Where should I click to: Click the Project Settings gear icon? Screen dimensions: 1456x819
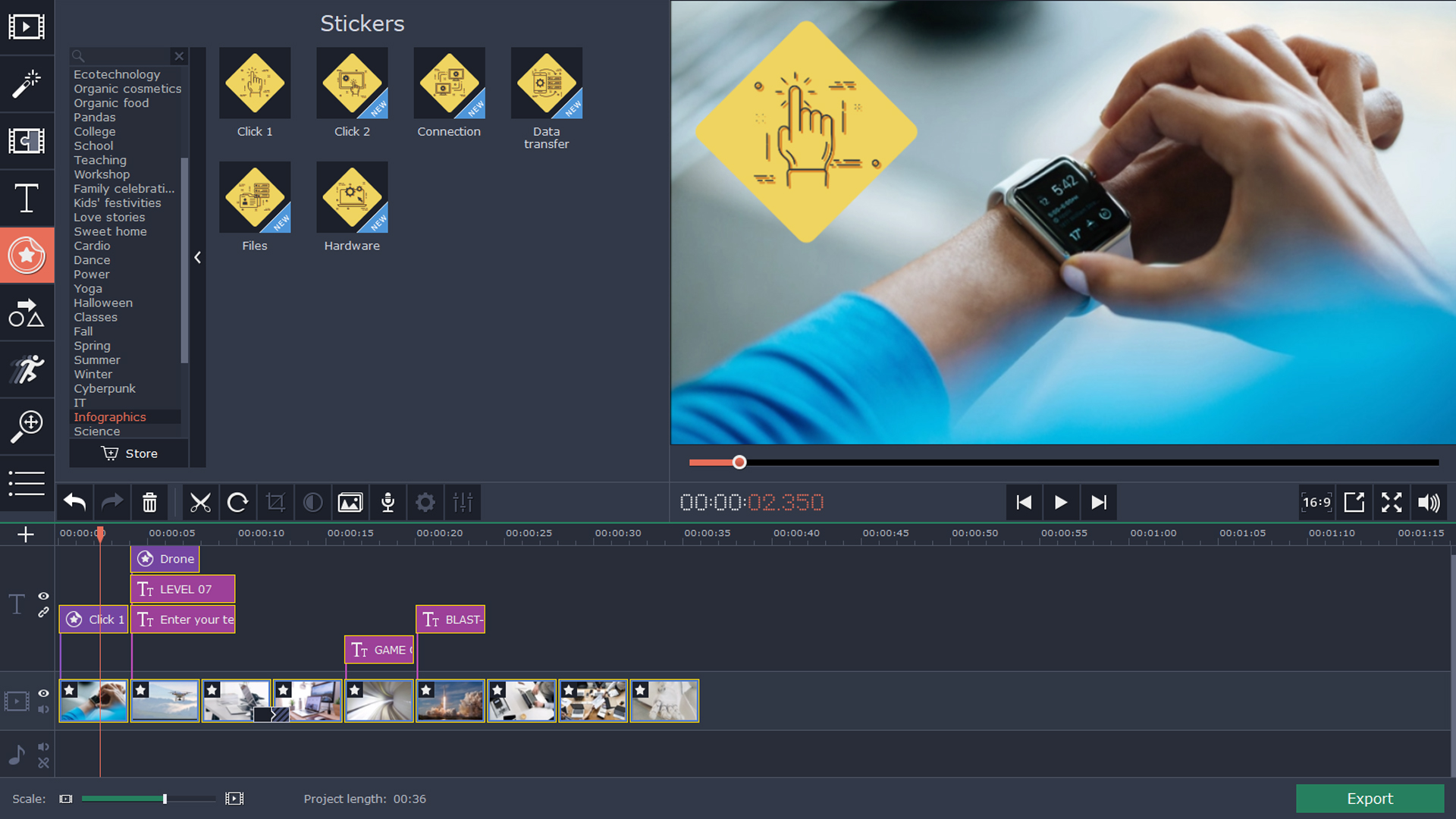[x=425, y=502]
